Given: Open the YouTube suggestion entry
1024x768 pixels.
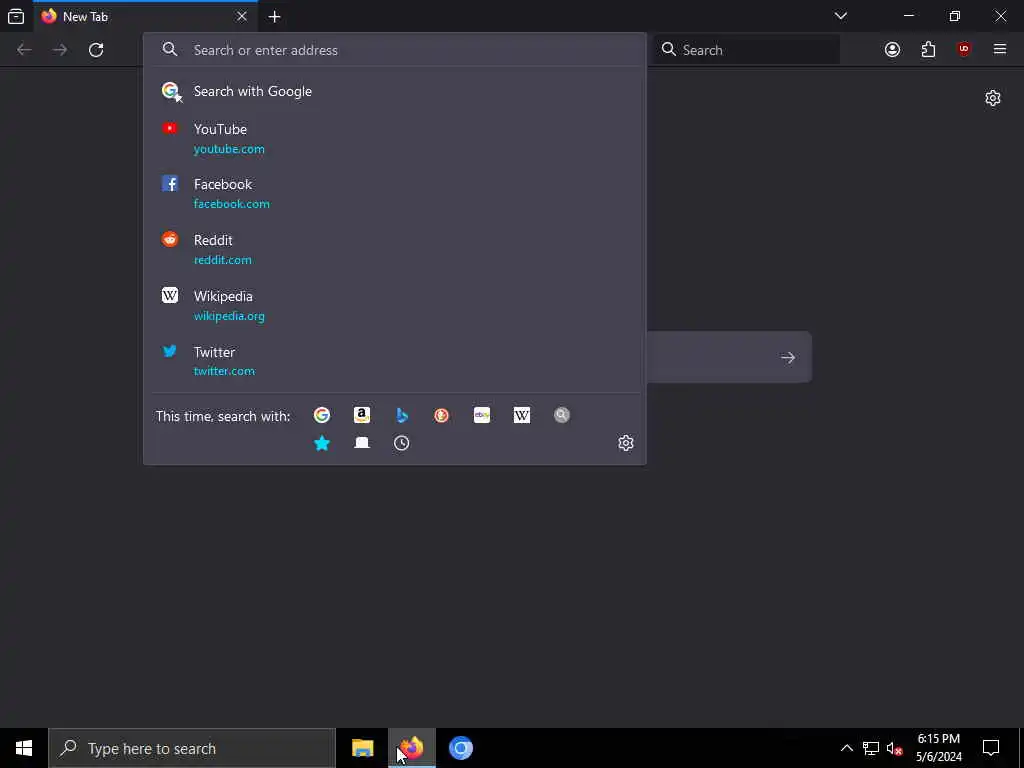Looking at the screenshot, I should tap(394, 138).
